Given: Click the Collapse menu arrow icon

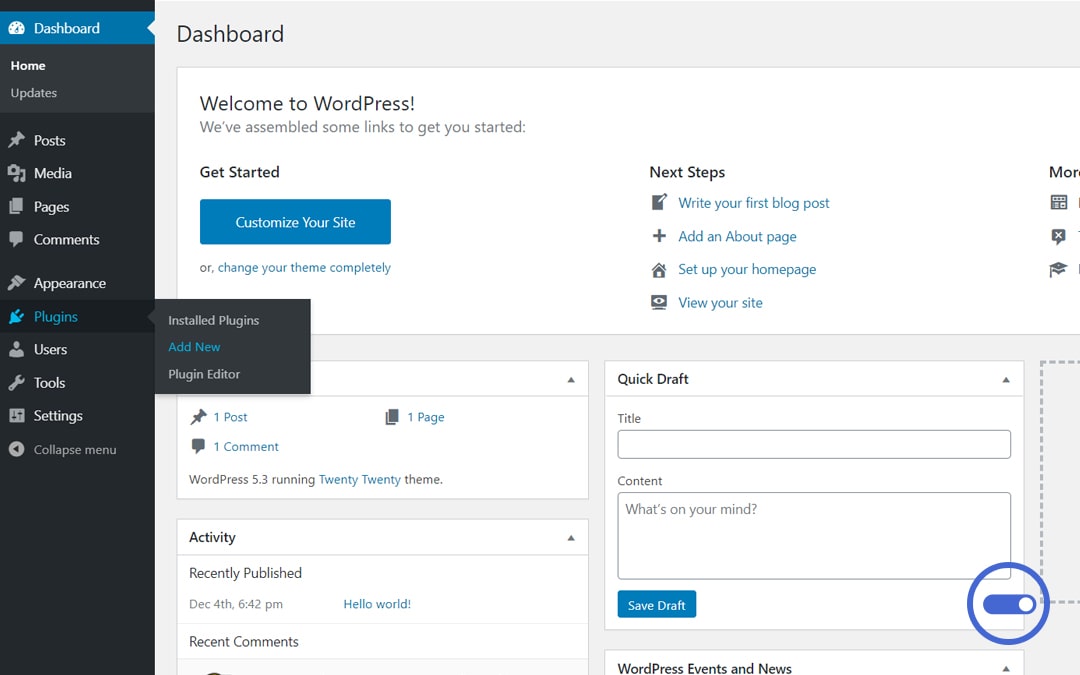Looking at the screenshot, I should (x=17, y=449).
